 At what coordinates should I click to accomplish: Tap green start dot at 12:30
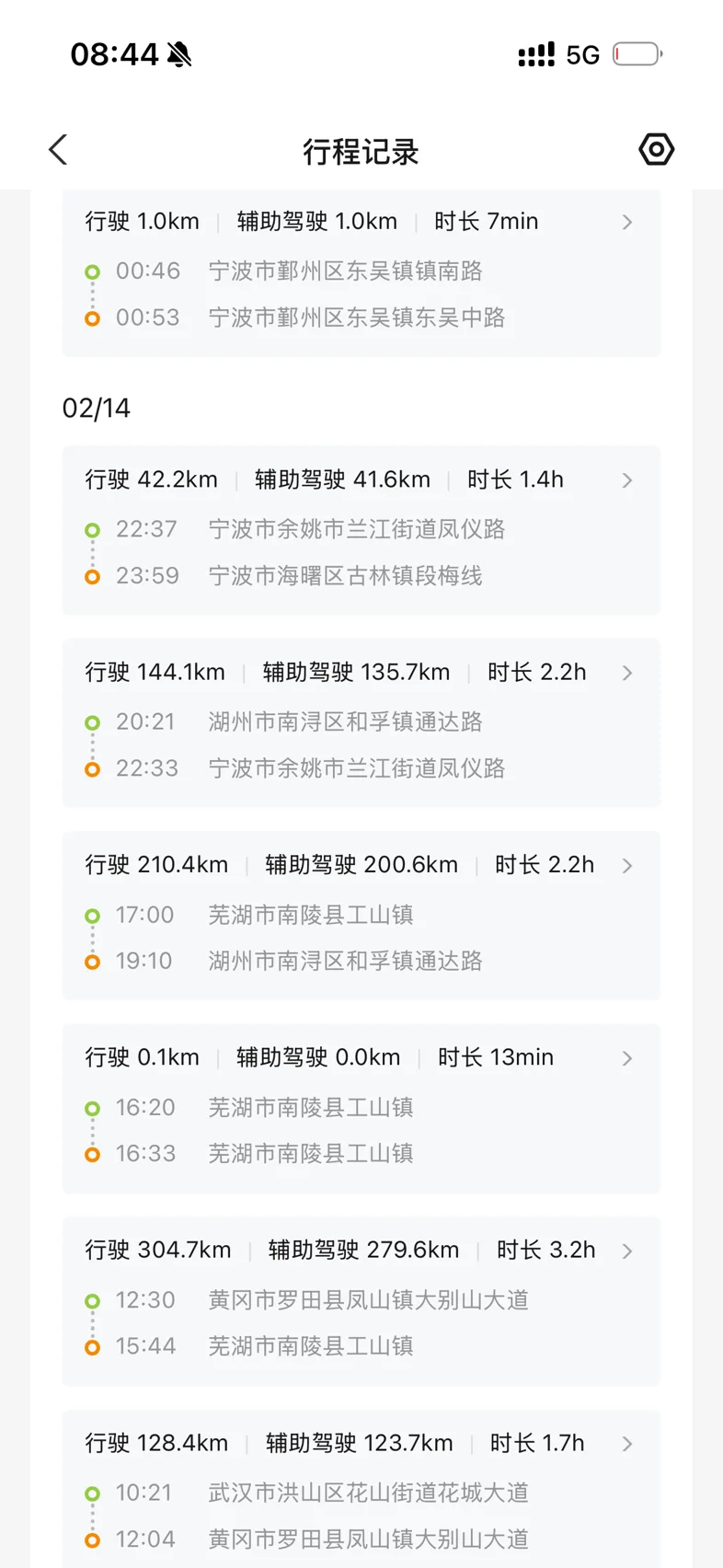point(92,1301)
